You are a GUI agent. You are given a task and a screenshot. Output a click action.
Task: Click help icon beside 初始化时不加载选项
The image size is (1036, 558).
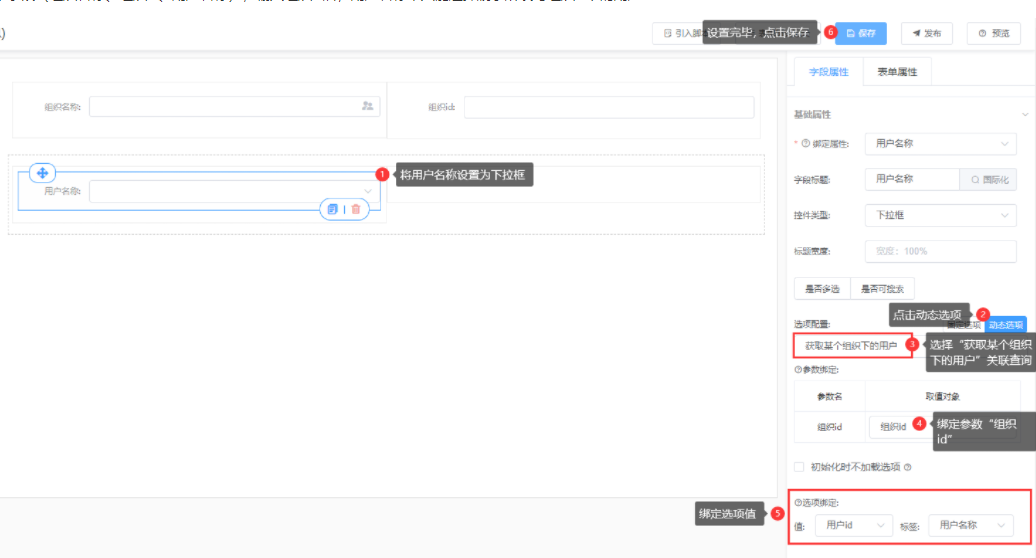tap(908, 467)
